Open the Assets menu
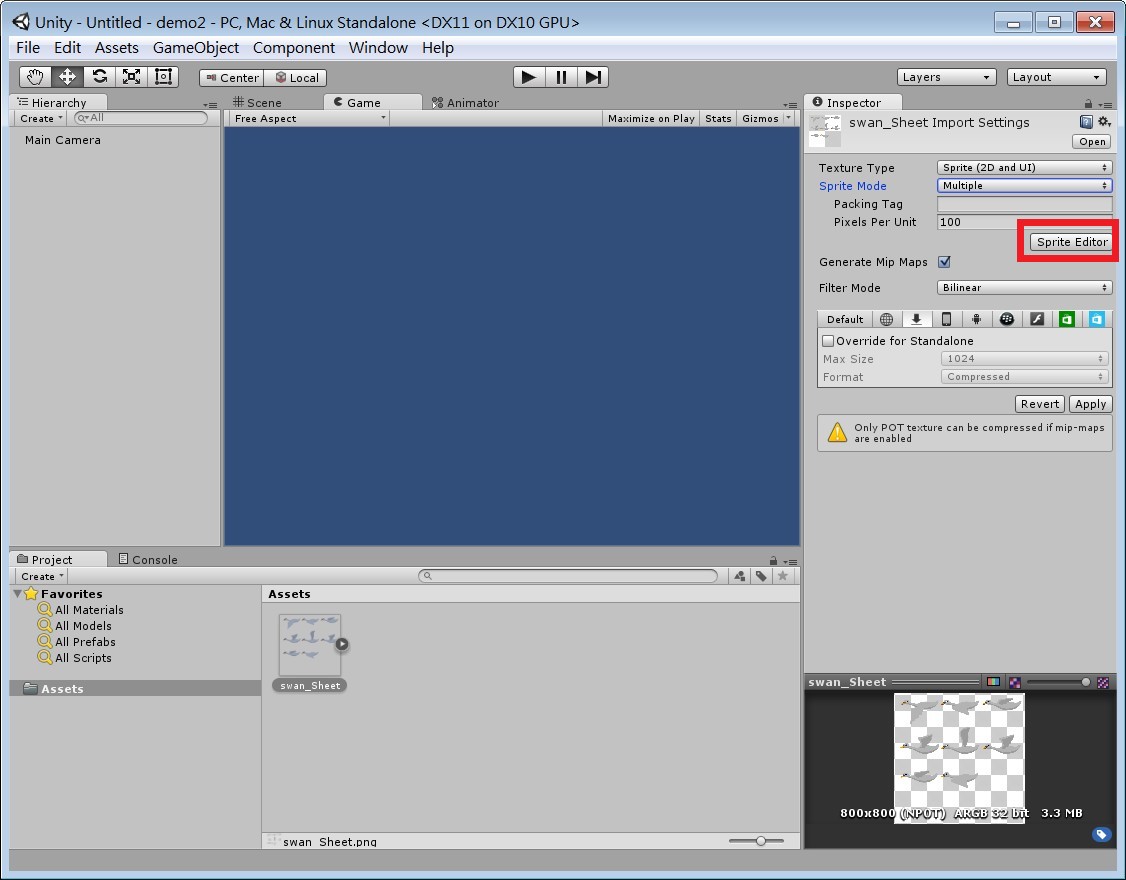Screen dimensions: 1126x880 click(116, 47)
